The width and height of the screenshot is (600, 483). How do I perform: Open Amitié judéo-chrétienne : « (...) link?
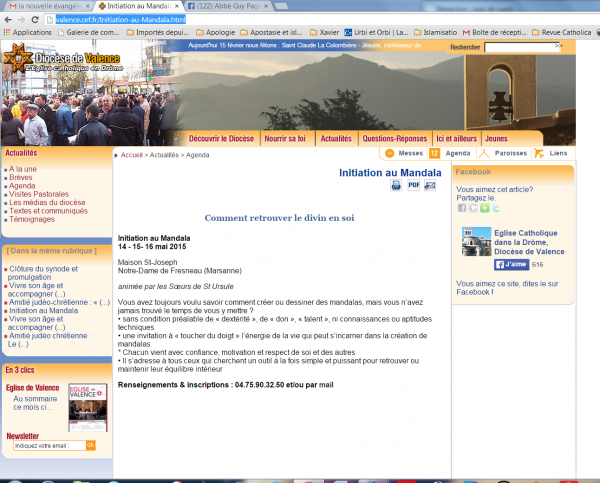59,302
